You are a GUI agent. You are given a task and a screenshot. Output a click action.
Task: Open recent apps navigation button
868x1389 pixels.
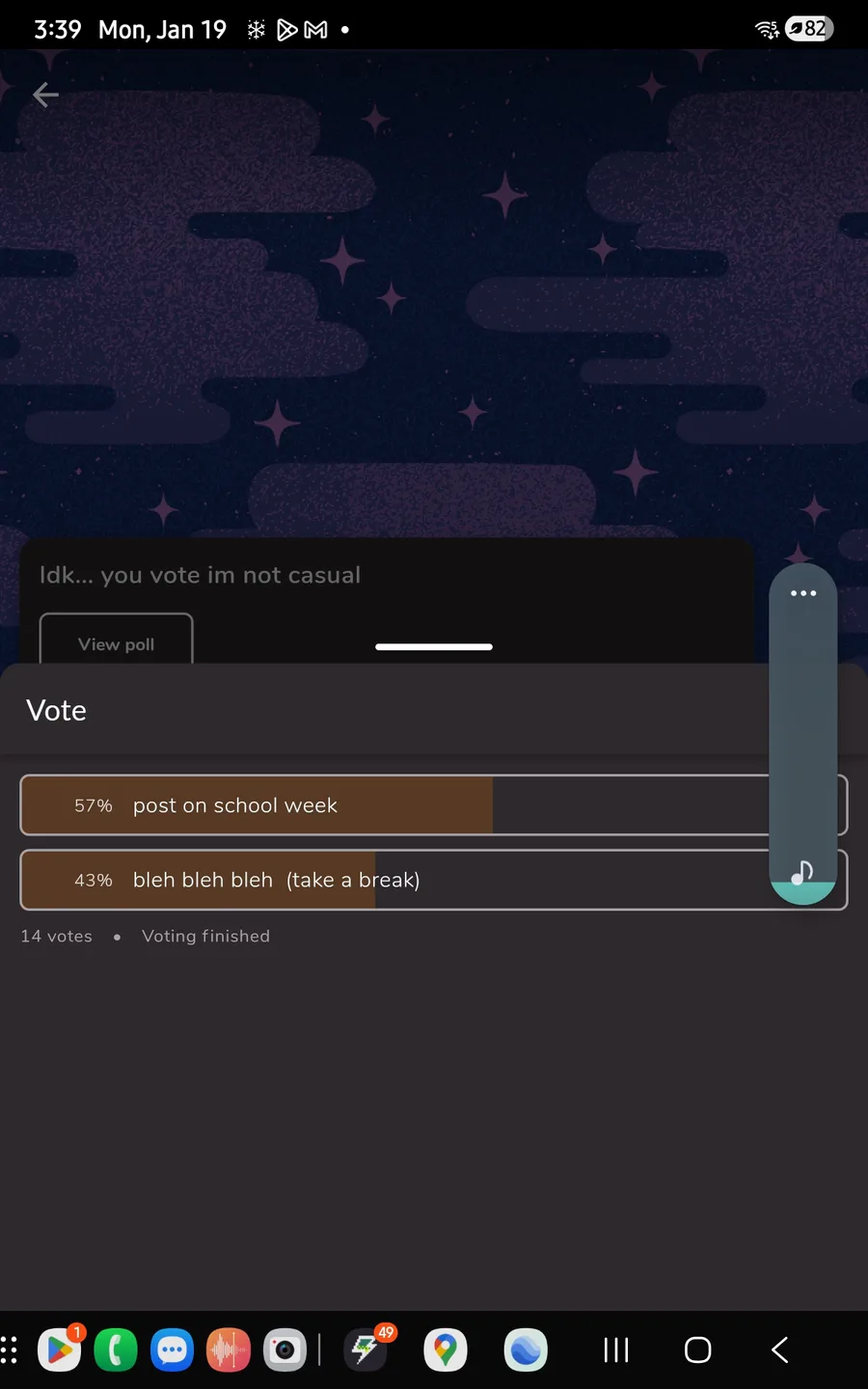click(616, 1349)
